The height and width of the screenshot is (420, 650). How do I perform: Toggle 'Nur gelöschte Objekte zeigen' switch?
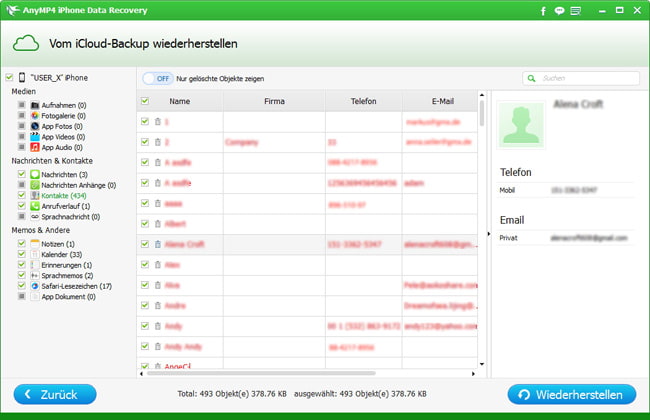158,78
